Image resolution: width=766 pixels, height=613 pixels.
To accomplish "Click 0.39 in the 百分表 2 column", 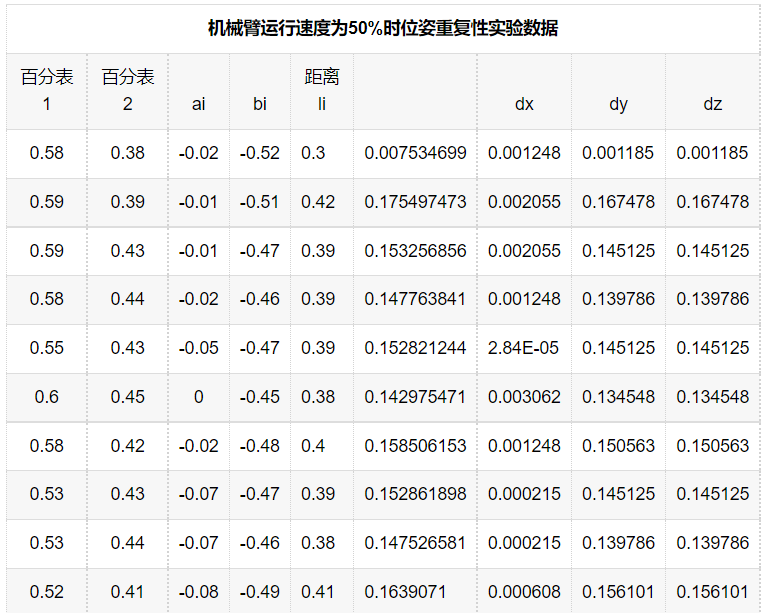I will pos(128,202).
